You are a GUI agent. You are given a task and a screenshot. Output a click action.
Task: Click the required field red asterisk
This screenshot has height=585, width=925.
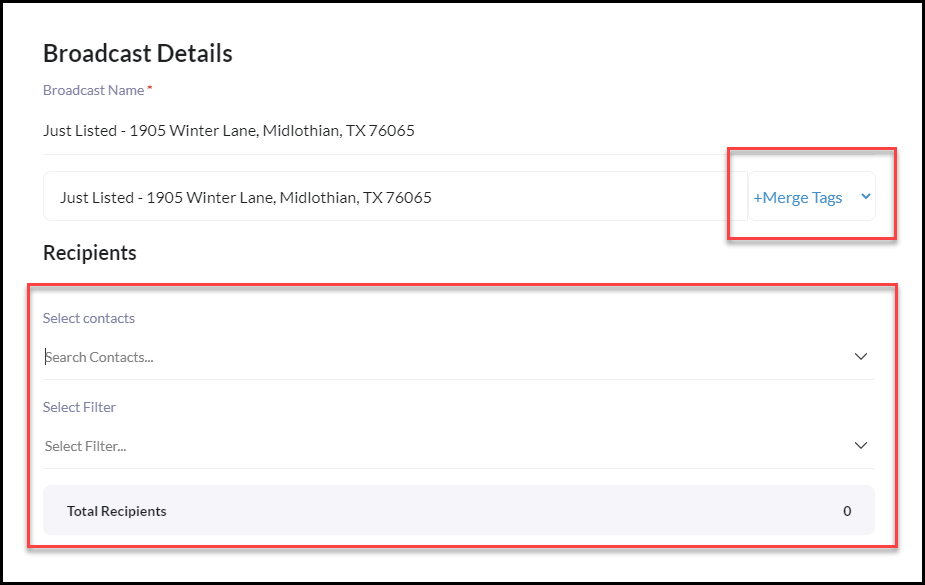pos(149,86)
